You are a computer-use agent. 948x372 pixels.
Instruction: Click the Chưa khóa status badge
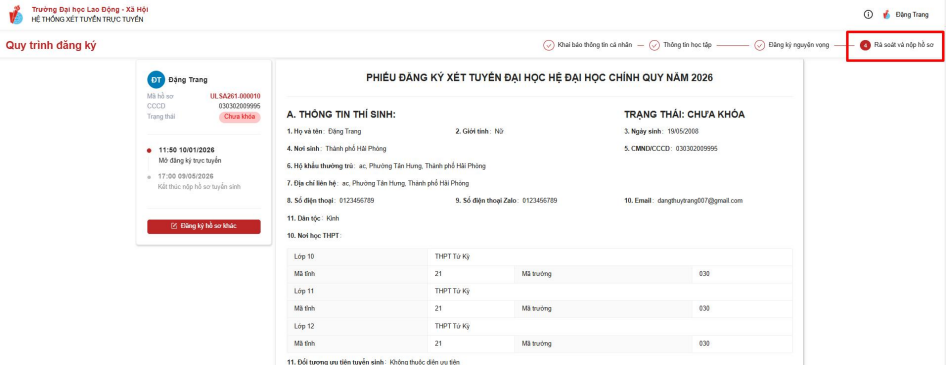click(239, 117)
